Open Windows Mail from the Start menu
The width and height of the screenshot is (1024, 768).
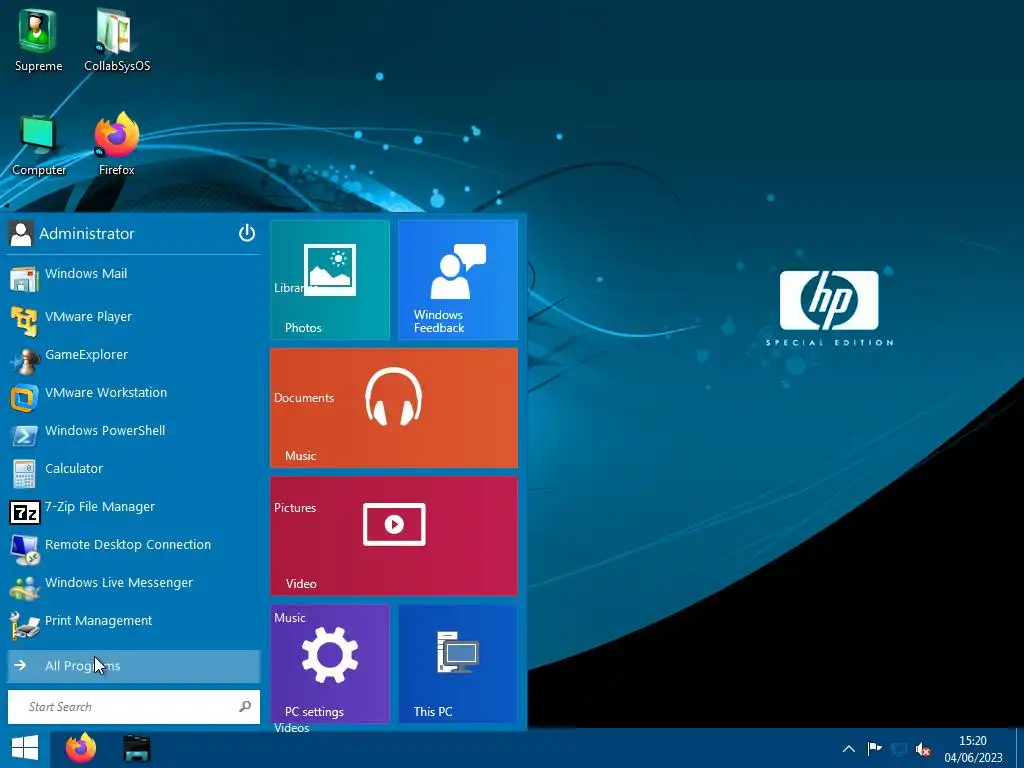click(x=134, y=276)
